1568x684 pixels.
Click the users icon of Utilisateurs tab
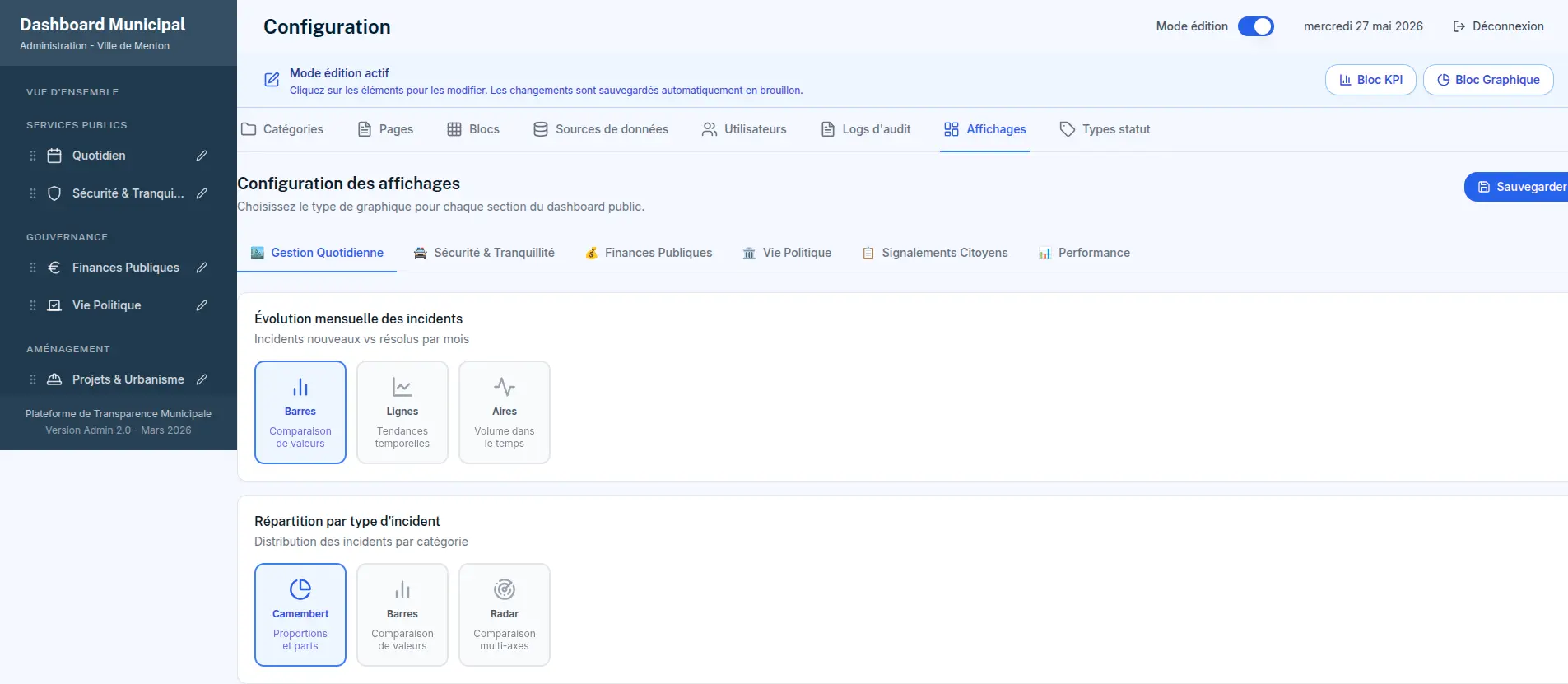tap(710, 129)
